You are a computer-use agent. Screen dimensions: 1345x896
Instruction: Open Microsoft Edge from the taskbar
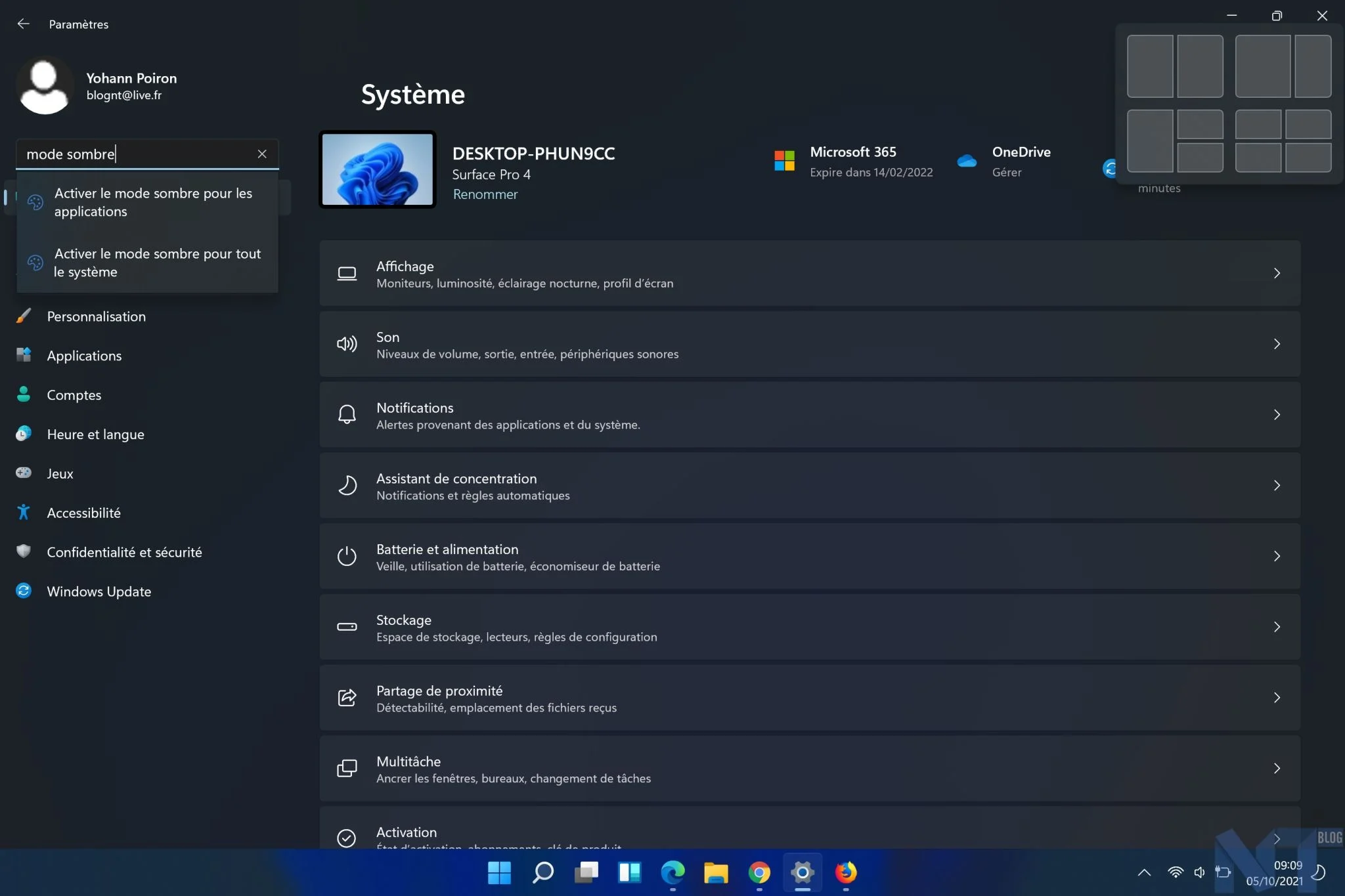pyautogui.click(x=672, y=872)
